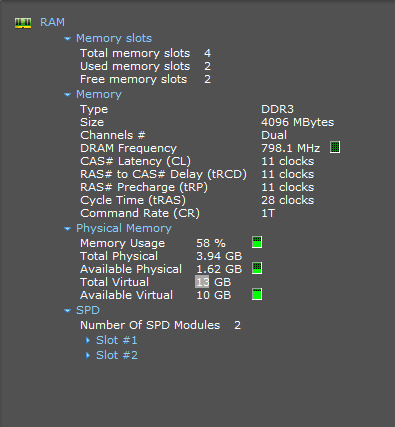This screenshot has height=427, width=395.
Task: Select the CAS# Latency (CL) row
Action: pyautogui.click(x=197, y=161)
